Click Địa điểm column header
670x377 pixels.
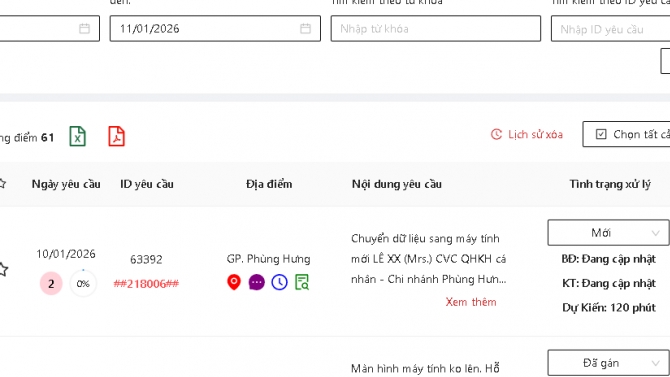point(269,184)
